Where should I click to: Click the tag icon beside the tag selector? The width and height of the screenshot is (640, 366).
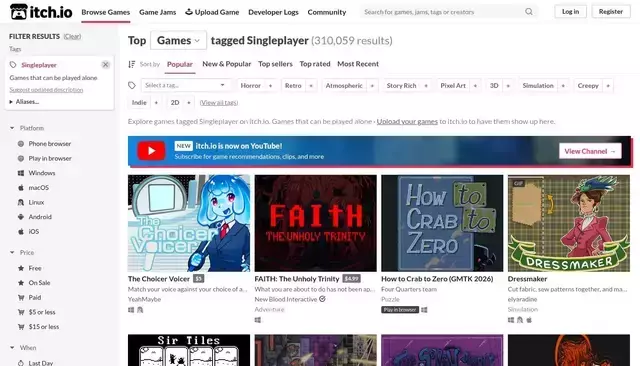132,85
